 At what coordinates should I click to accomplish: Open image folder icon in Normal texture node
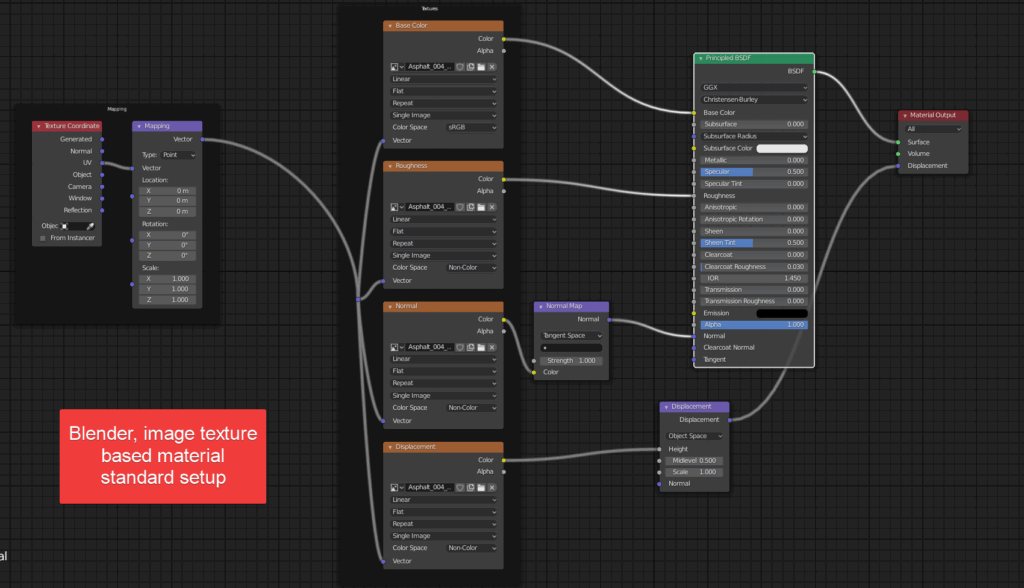(x=481, y=347)
